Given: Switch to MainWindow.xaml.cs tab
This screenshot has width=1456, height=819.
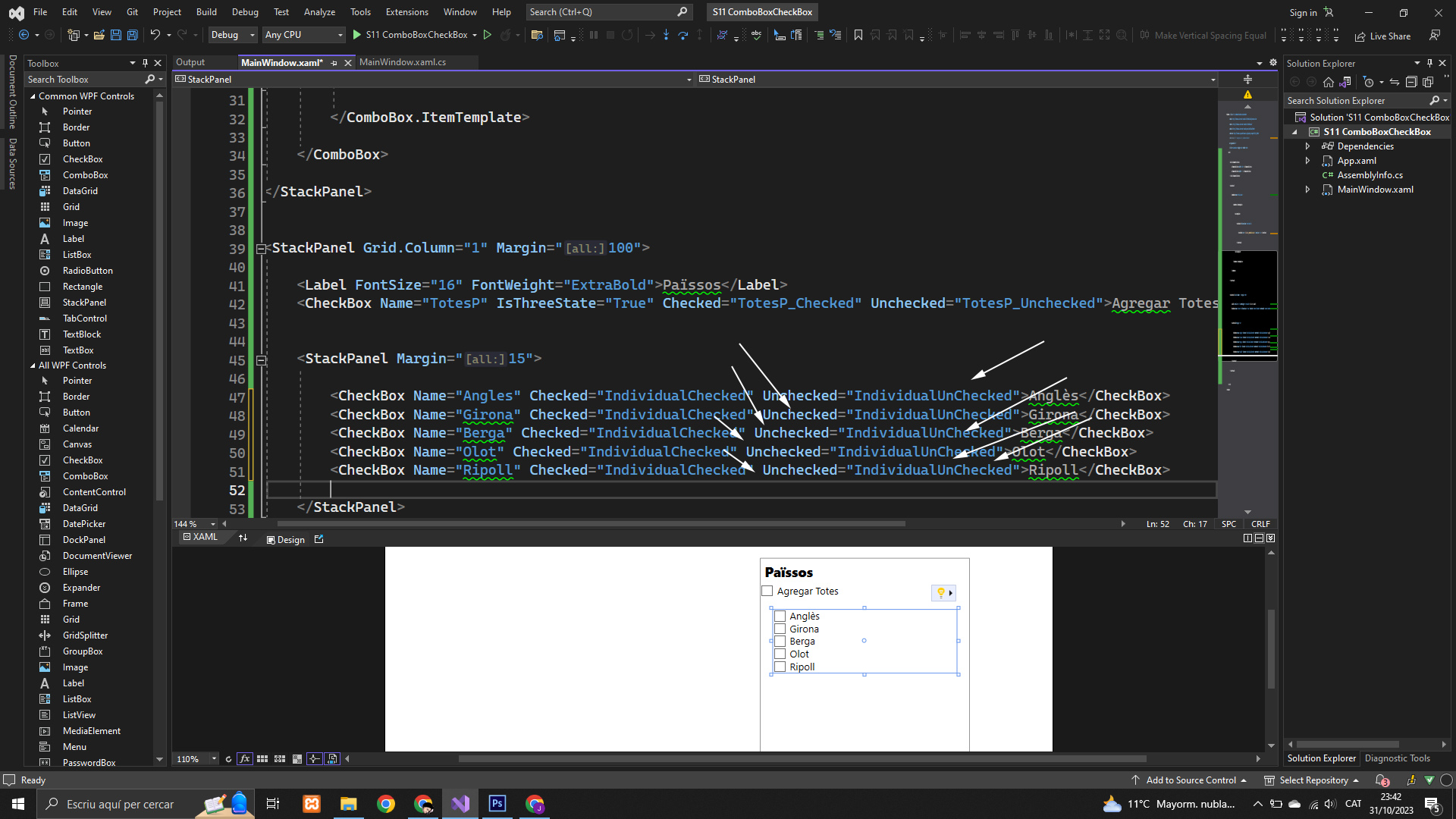Looking at the screenshot, I should (x=402, y=62).
